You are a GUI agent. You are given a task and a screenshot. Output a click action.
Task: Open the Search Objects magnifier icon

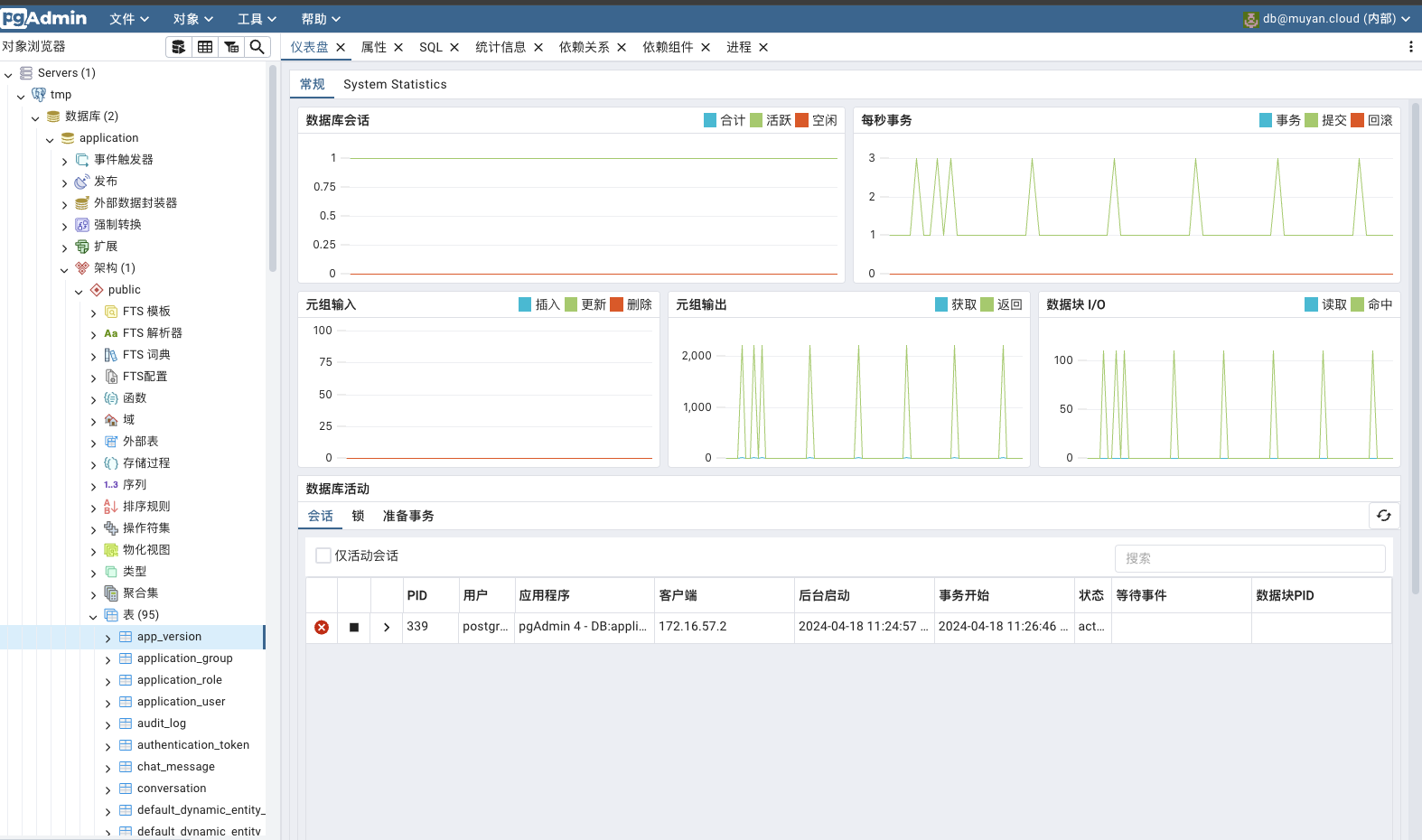(257, 47)
